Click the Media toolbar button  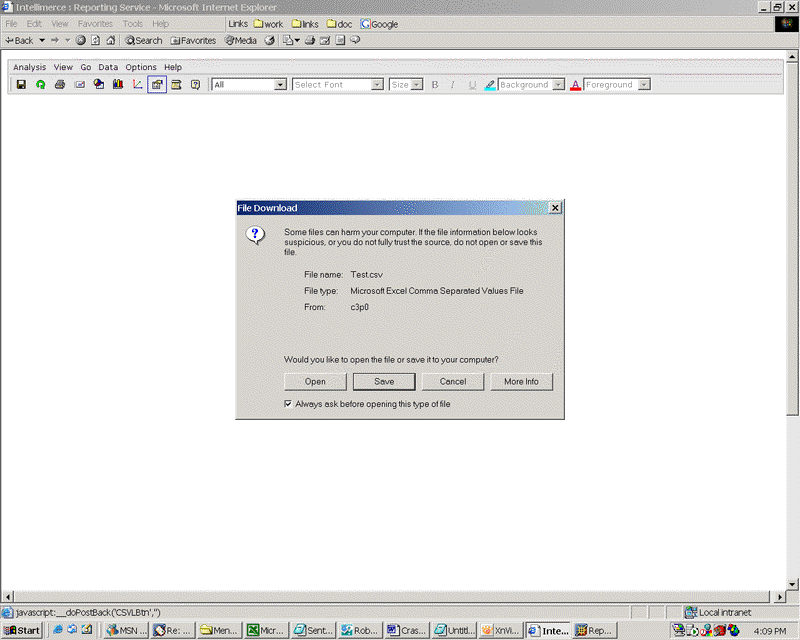(241, 40)
